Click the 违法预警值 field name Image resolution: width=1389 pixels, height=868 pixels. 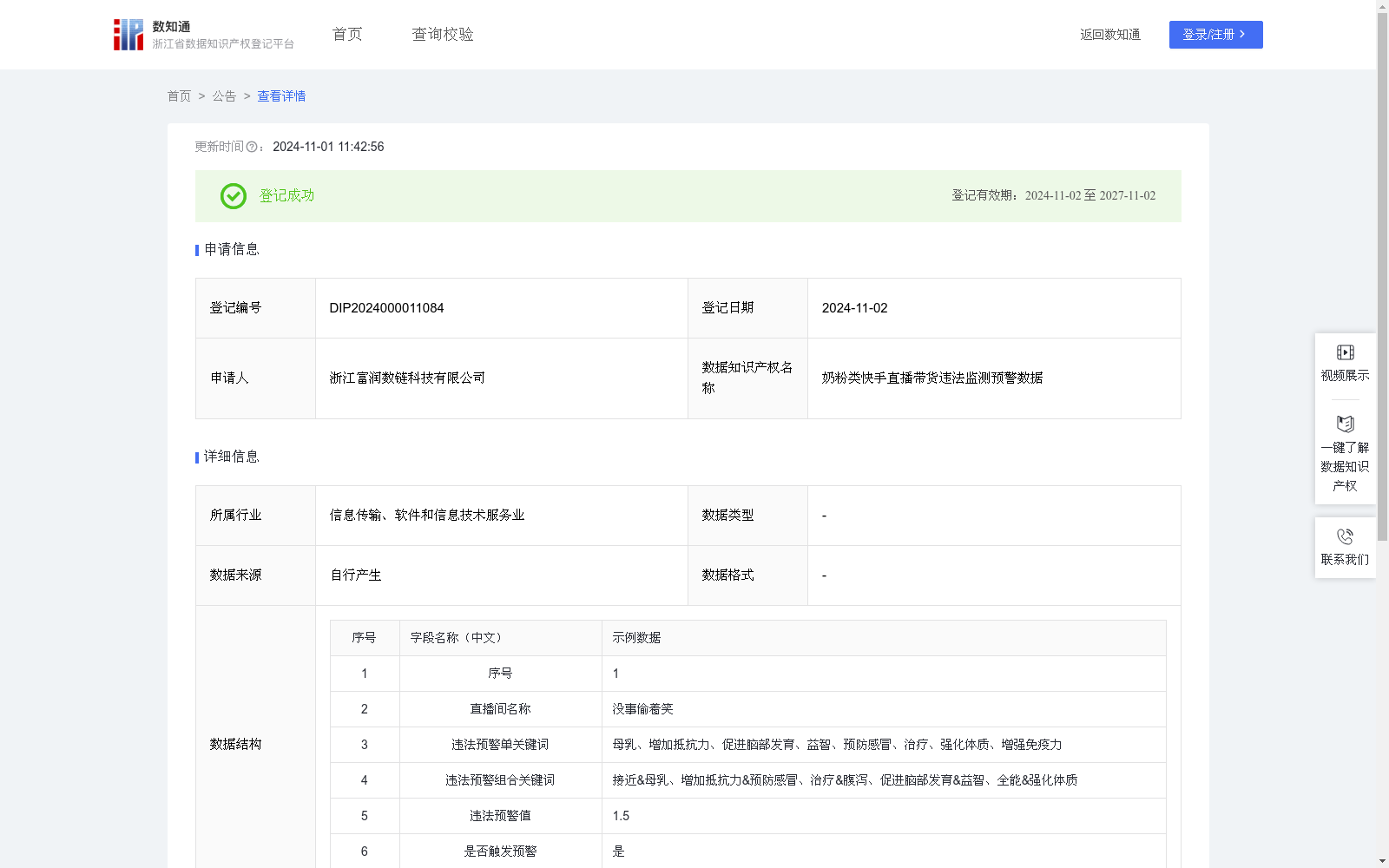tap(500, 816)
